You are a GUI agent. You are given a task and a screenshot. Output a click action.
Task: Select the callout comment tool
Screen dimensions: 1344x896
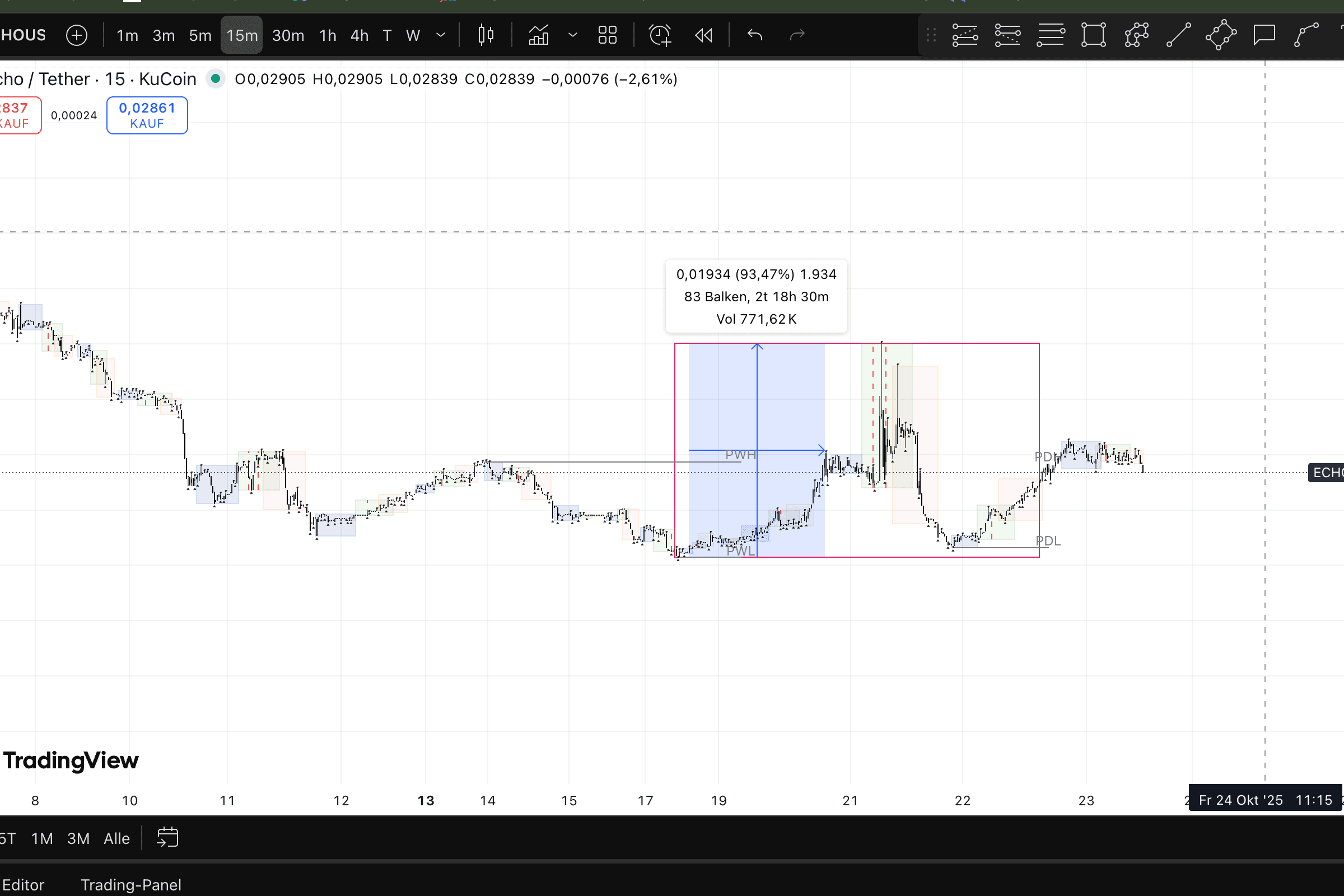[x=1264, y=35]
